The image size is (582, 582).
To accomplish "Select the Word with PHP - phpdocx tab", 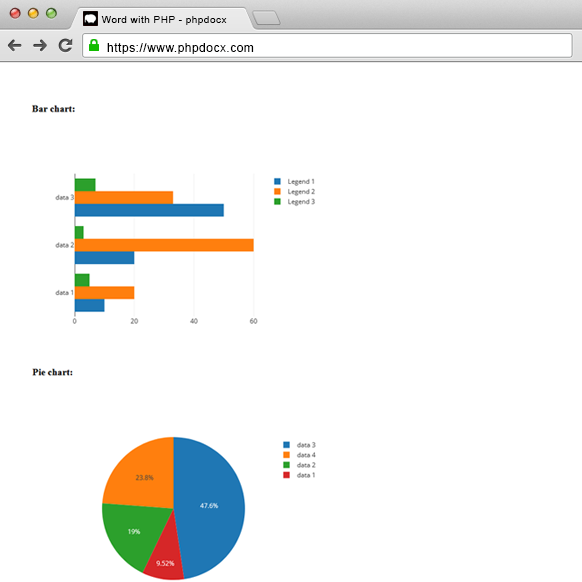I will tap(163, 19).
